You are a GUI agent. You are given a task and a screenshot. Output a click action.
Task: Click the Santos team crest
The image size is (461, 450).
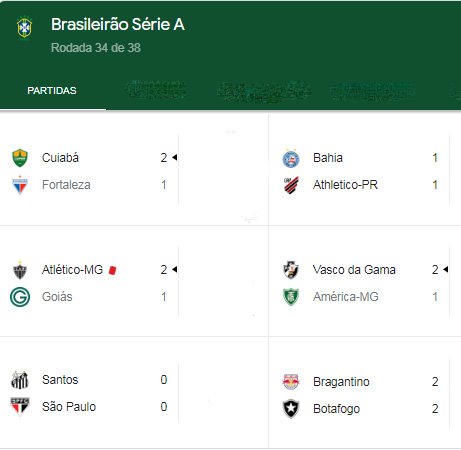[x=20, y=380]
